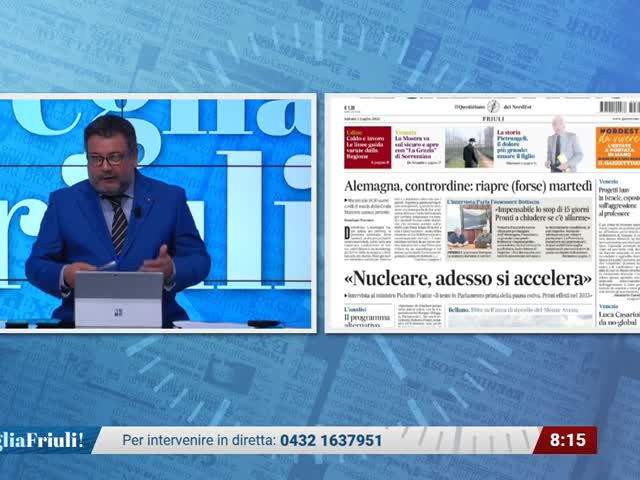Click 'Luca Casarini da no-global' side headline
This screenshot has width=640, height=480.
click(619, 318)
